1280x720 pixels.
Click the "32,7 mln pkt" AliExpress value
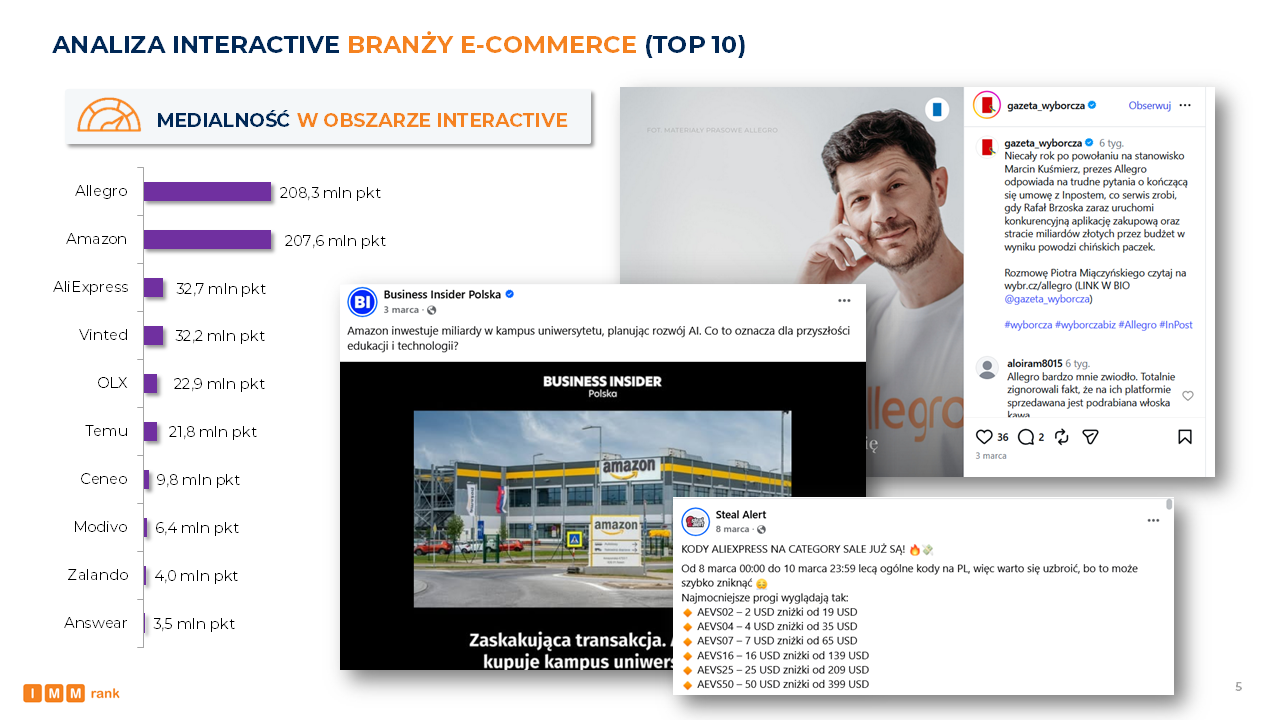219,288
